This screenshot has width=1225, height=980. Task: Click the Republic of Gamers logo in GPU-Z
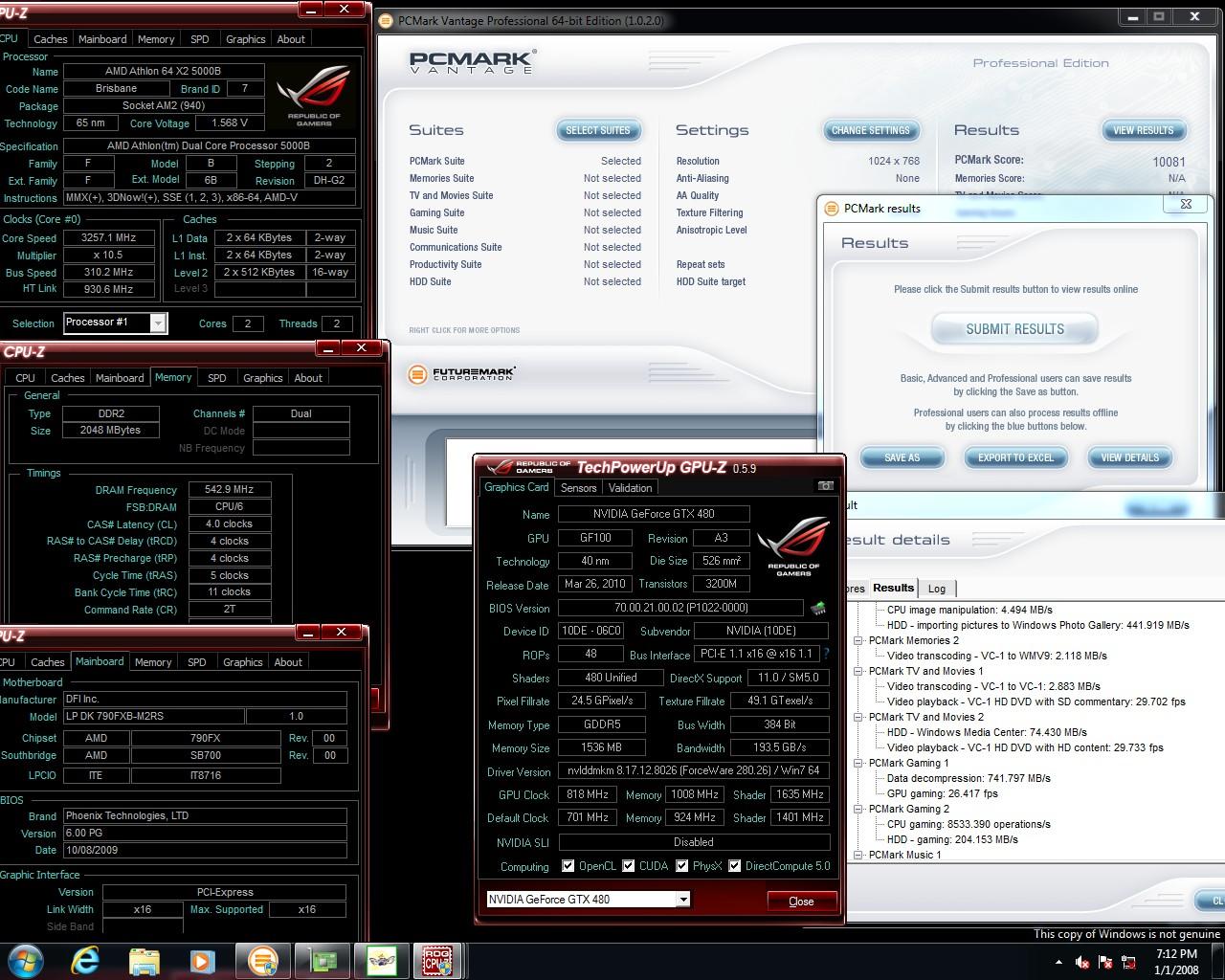(x=793, y=546)
